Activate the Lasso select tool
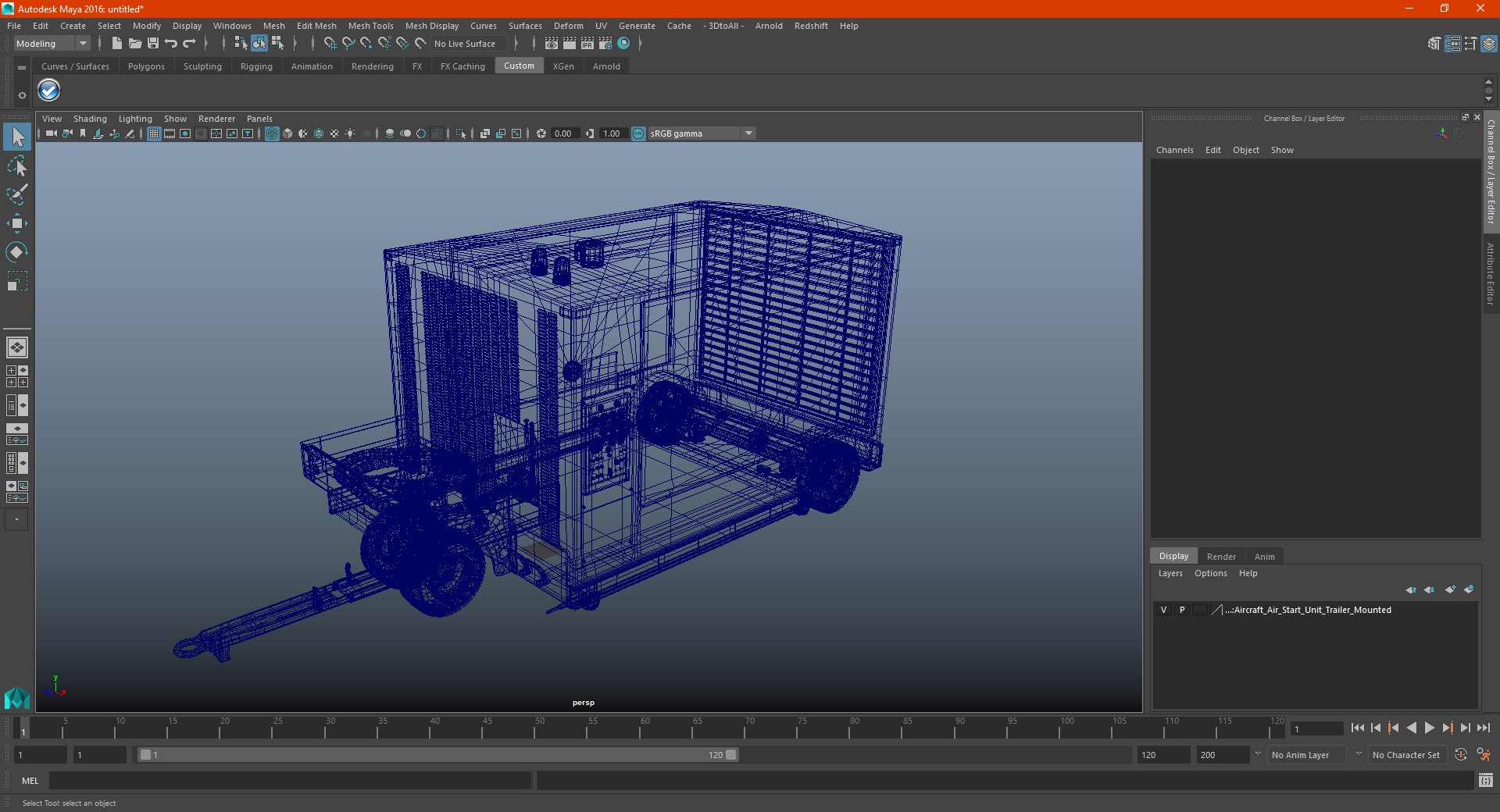Viewport: 1500px width, 812px height. 16,166
